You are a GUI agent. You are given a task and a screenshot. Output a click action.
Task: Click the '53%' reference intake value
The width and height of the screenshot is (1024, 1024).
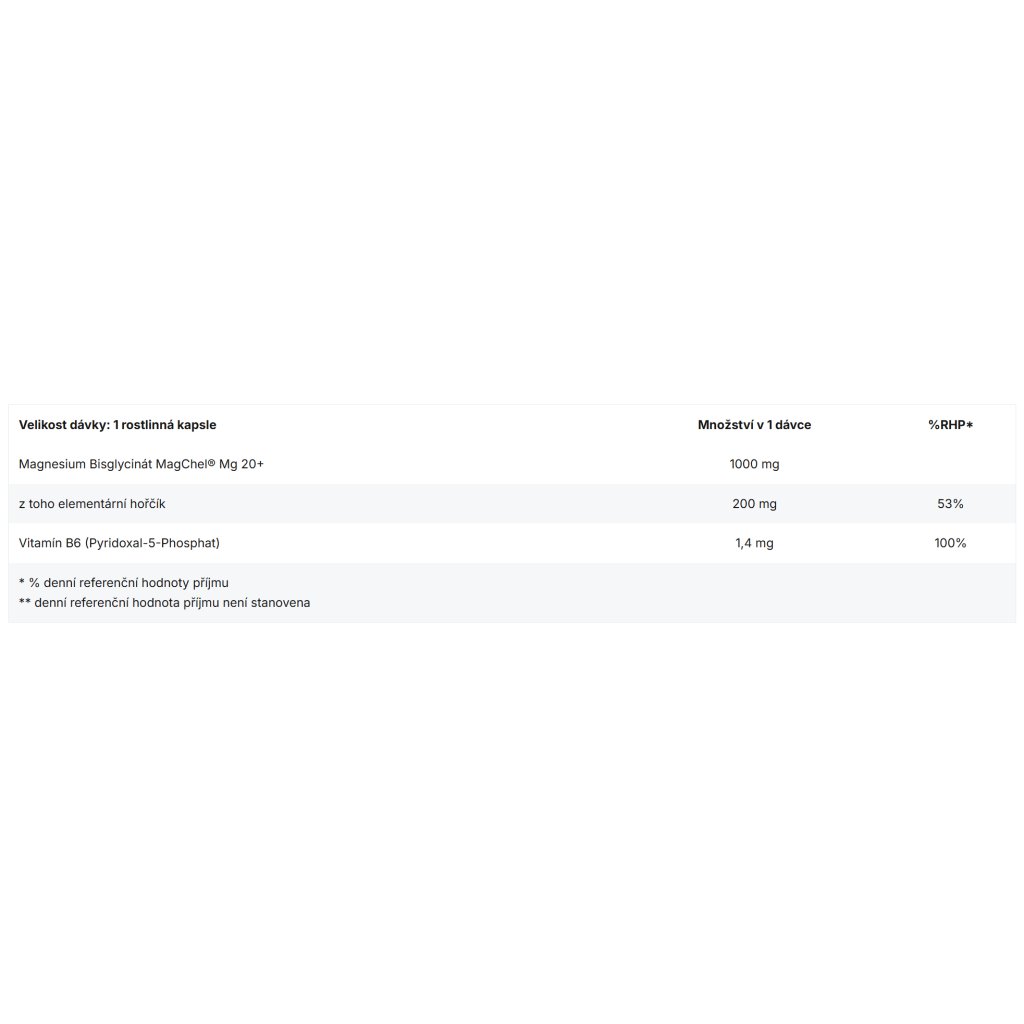pyautogui.click(x=950, y=504)
